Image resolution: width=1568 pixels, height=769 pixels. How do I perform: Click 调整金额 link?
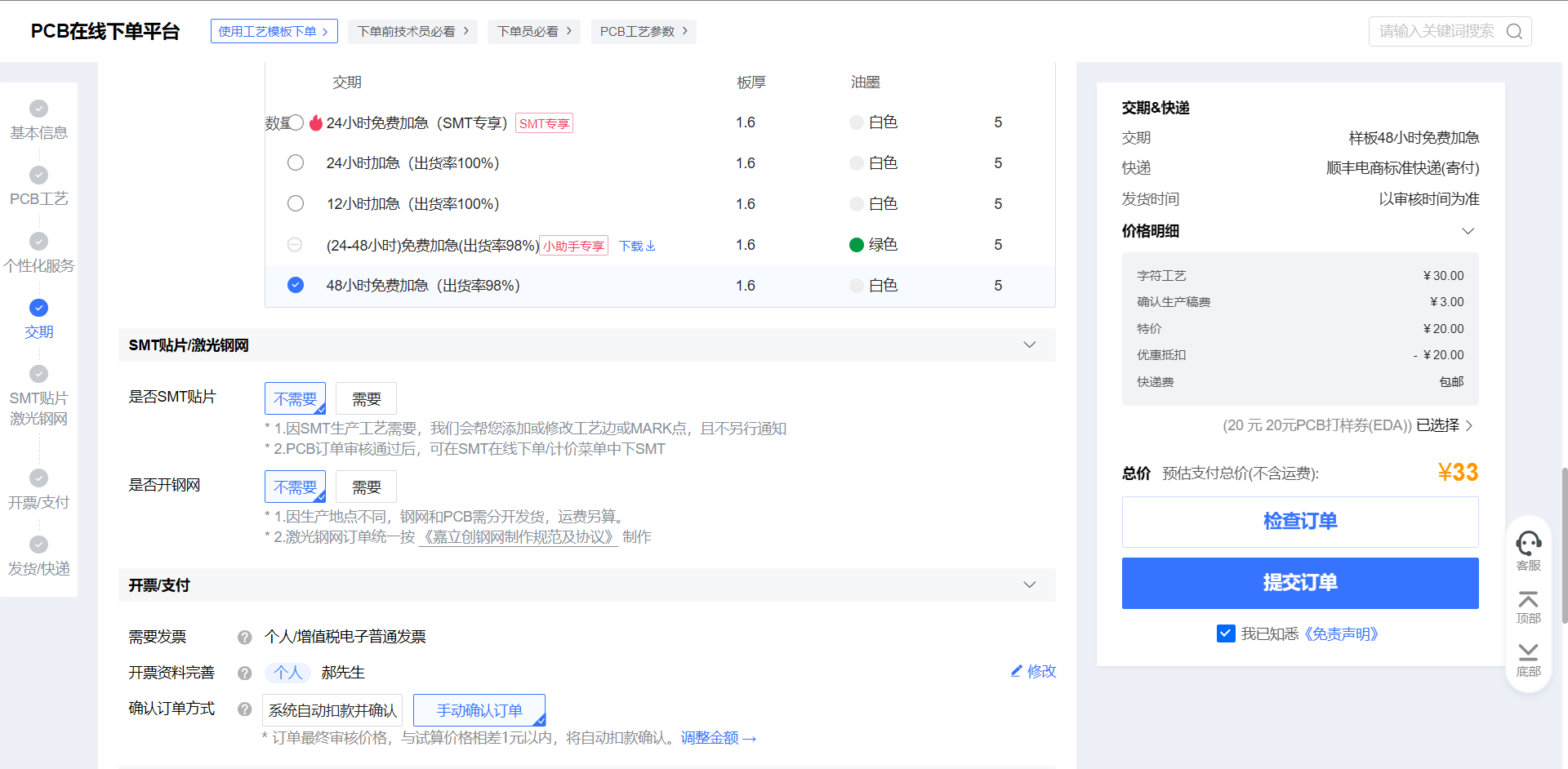click(x=719, y=738)
